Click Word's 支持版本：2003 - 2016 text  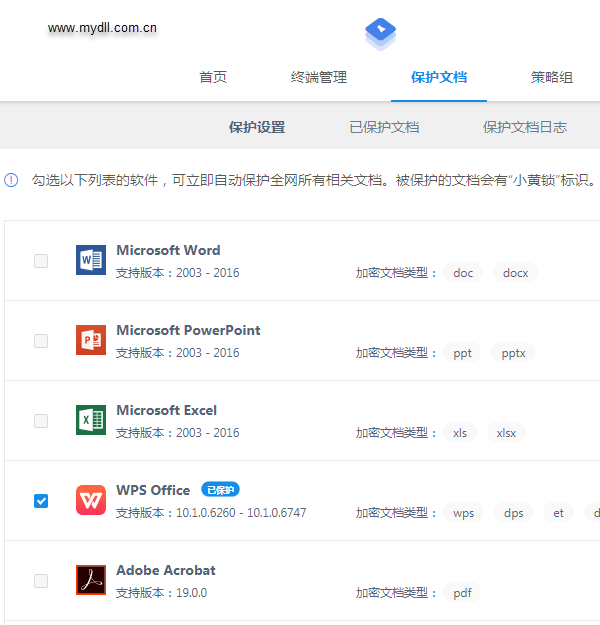pyautogui.click(x=177, y=273)
